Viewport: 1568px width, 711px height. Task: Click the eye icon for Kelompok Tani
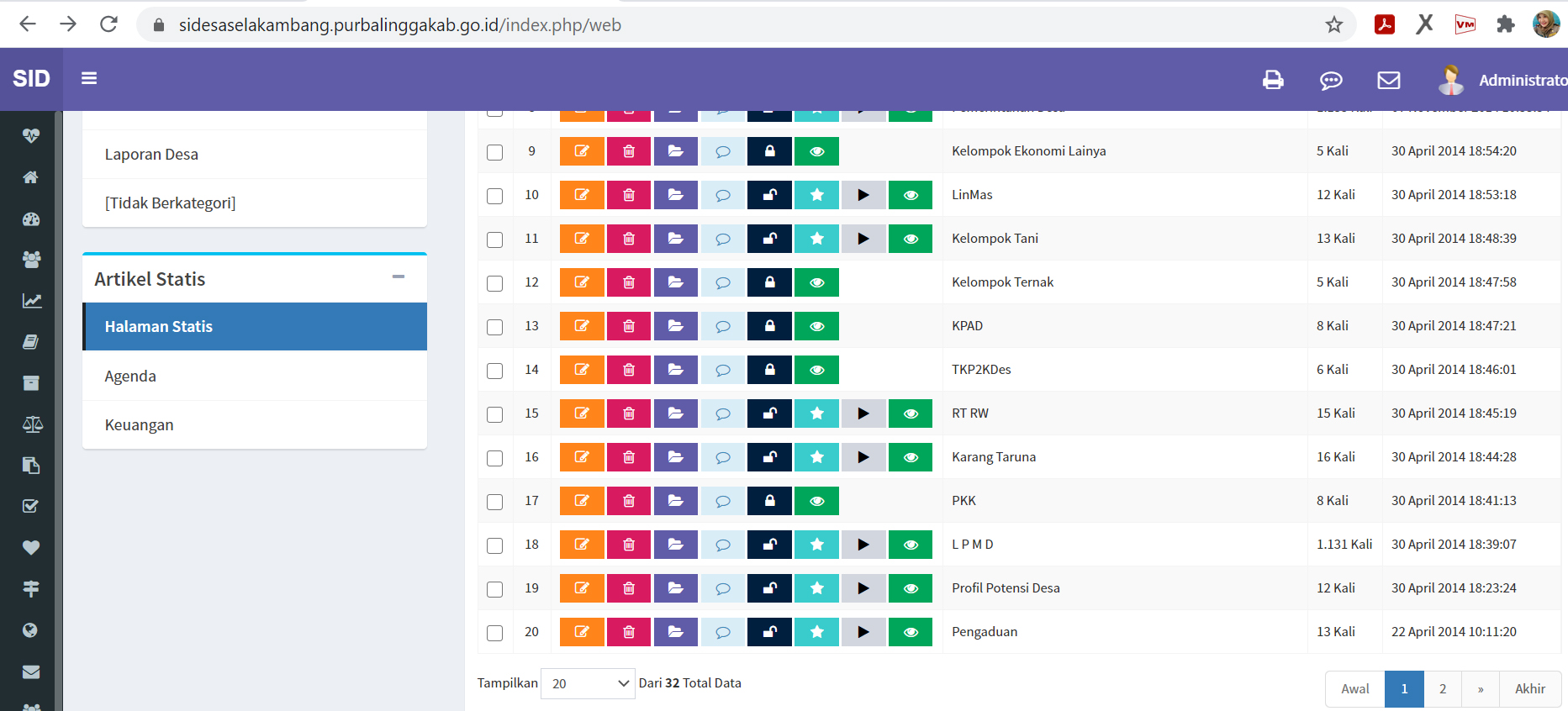tap(911, 239)
